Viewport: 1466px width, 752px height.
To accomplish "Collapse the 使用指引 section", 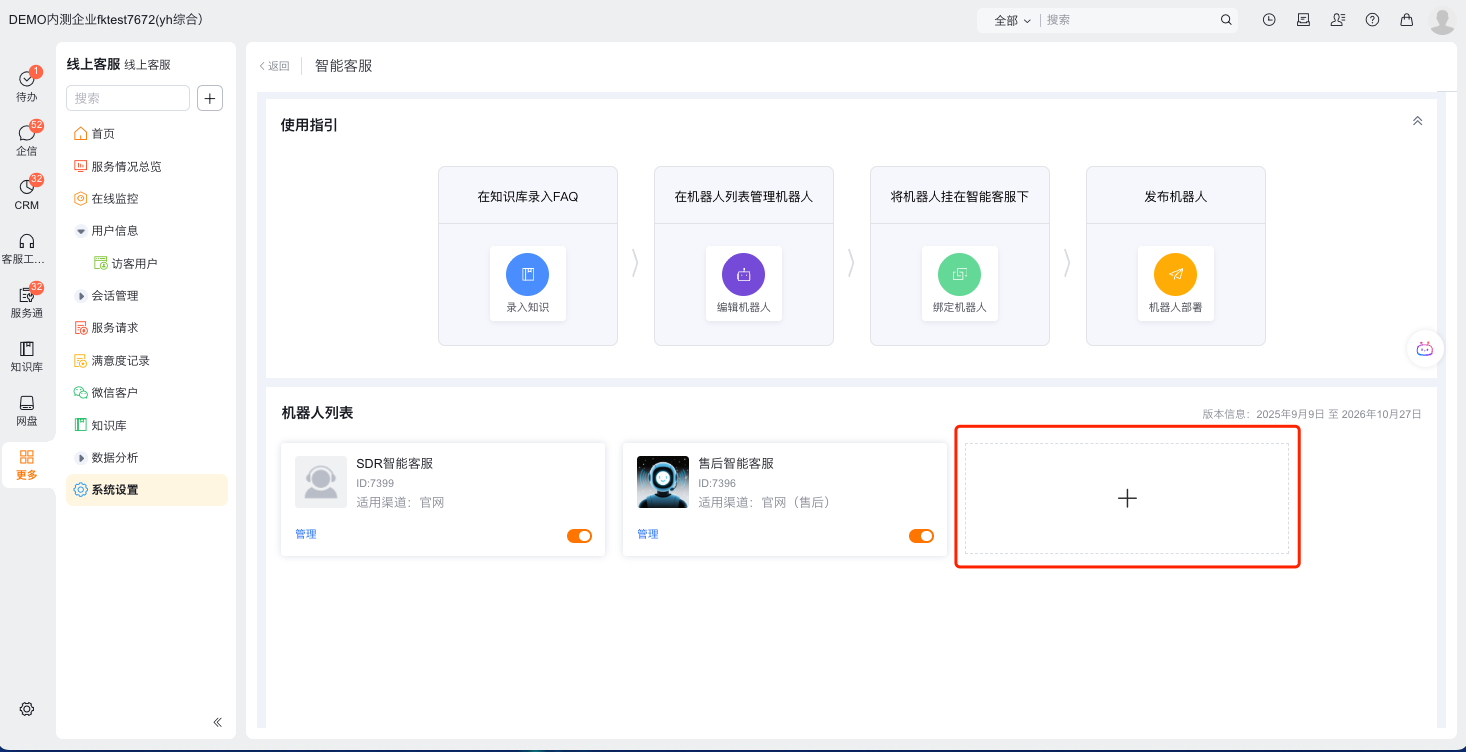I will (1417, 121).
